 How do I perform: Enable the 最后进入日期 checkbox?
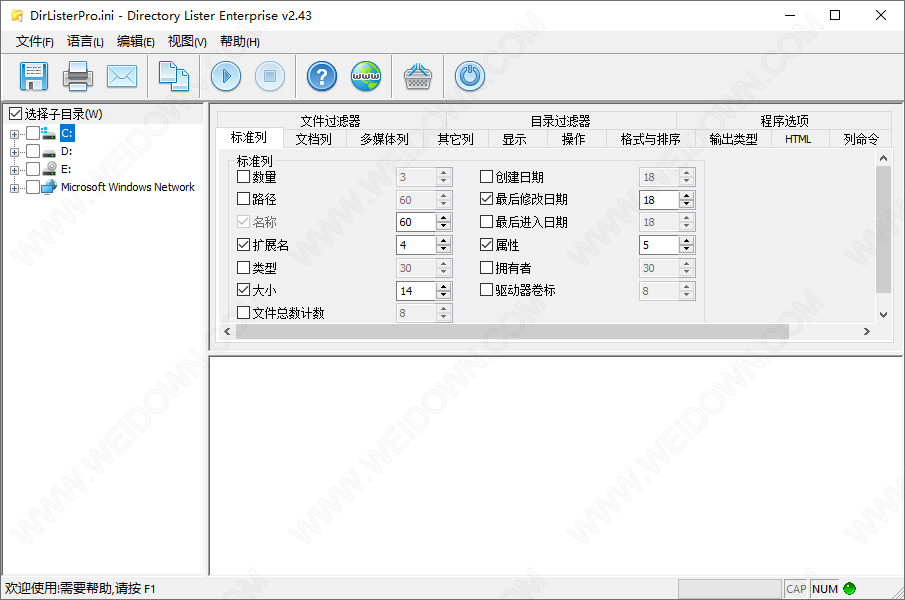(487, 222)
